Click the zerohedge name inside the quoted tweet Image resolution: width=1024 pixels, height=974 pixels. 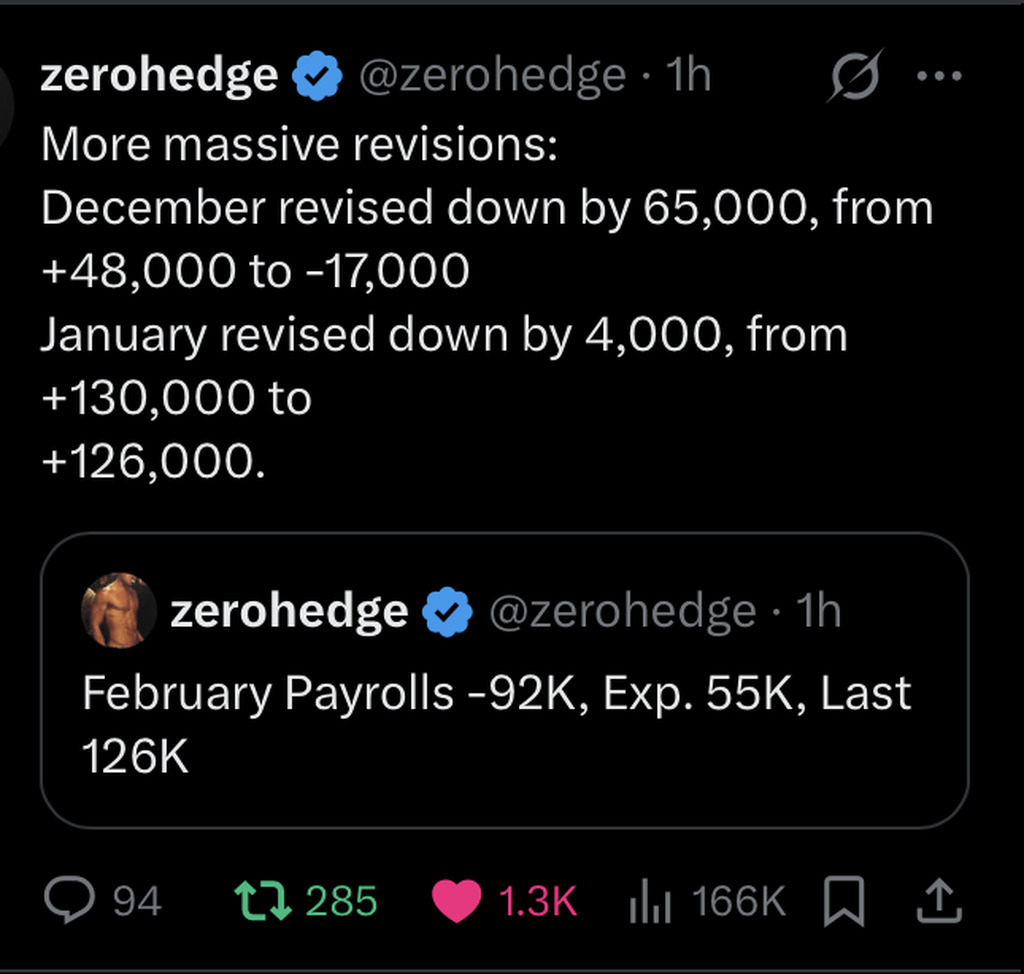(288, 611)
